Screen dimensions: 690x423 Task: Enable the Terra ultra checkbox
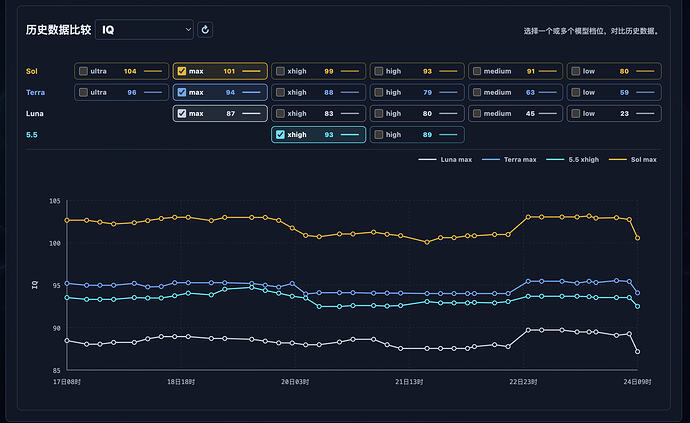tap(83, 92)
